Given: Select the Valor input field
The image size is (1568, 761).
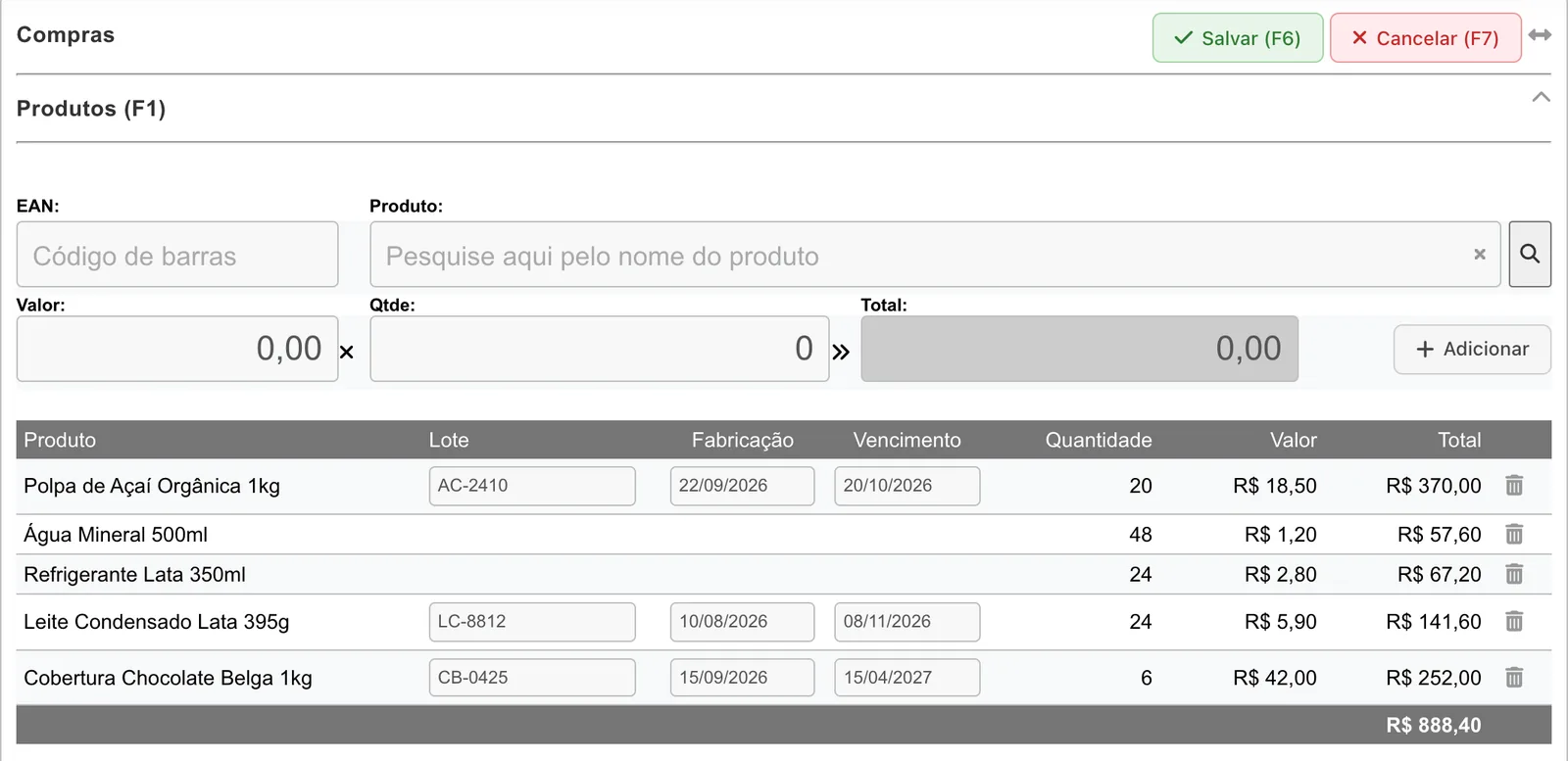Looking at the screenshot, I should (177, 349).
